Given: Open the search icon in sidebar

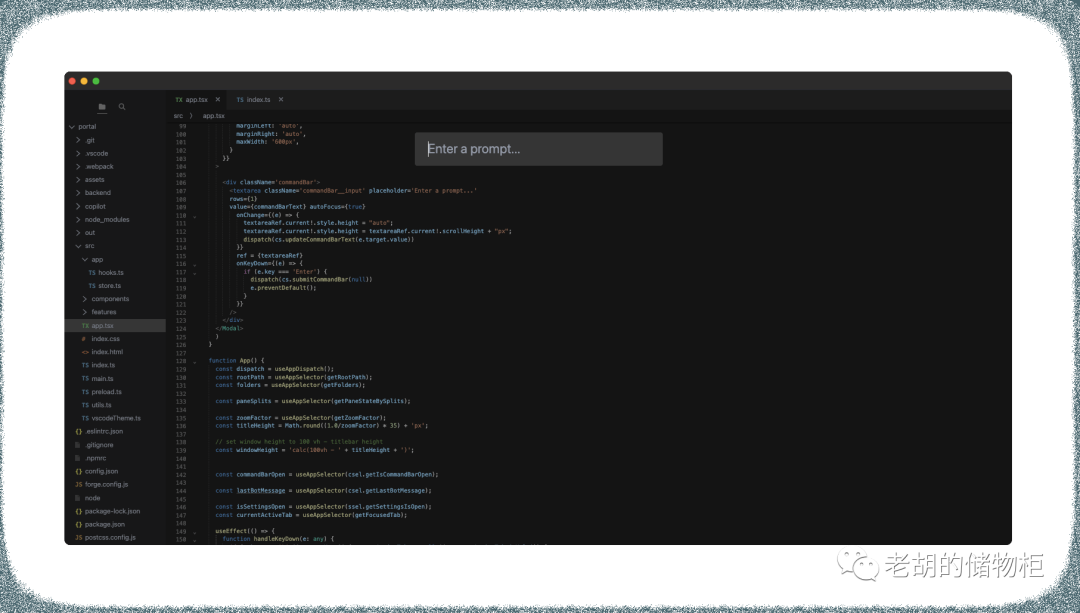Looking at the screenshot, I should tap(122, 107).
